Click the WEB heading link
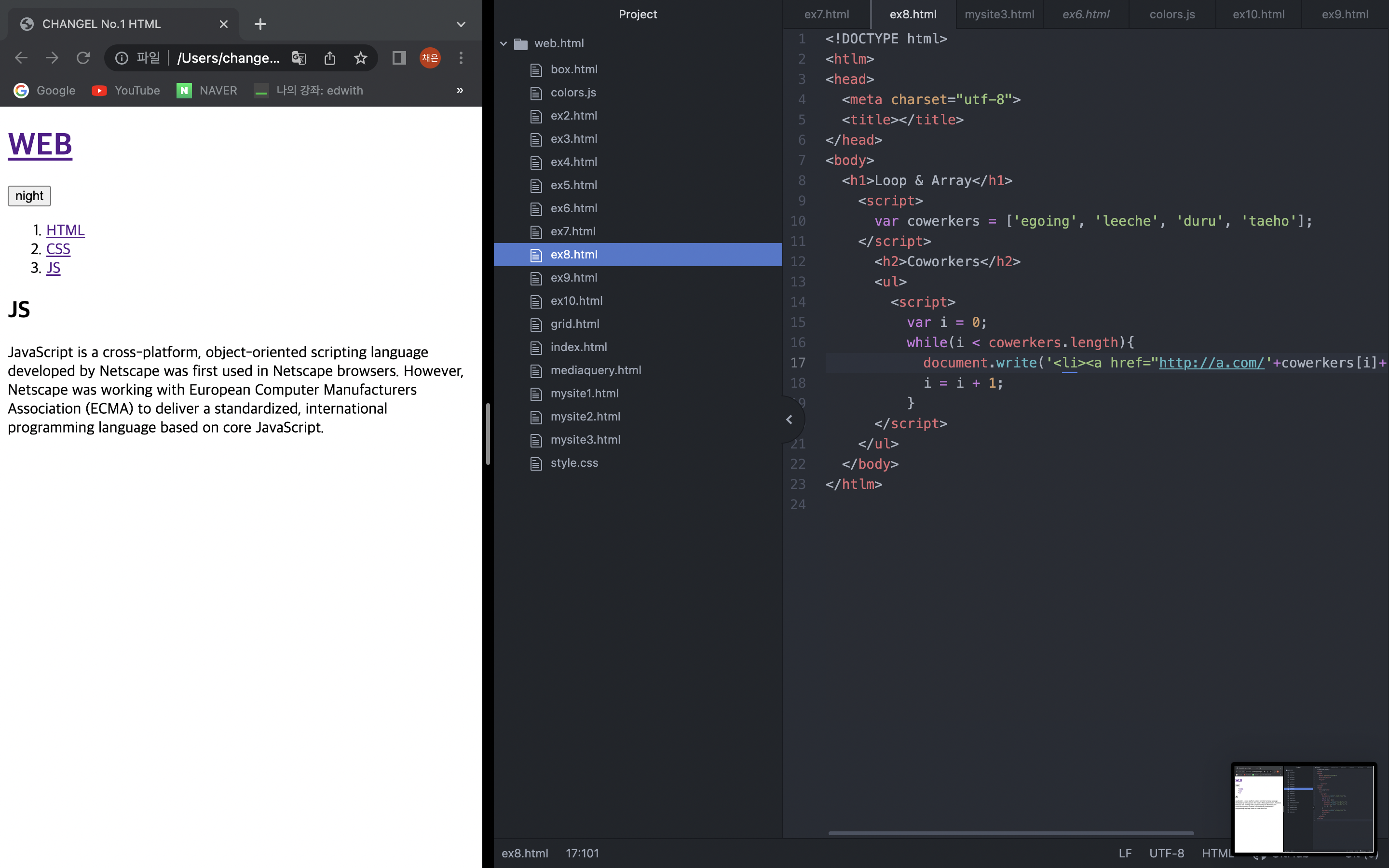Viewport: 1389px width, 868px height. click(x=40, y=144)
